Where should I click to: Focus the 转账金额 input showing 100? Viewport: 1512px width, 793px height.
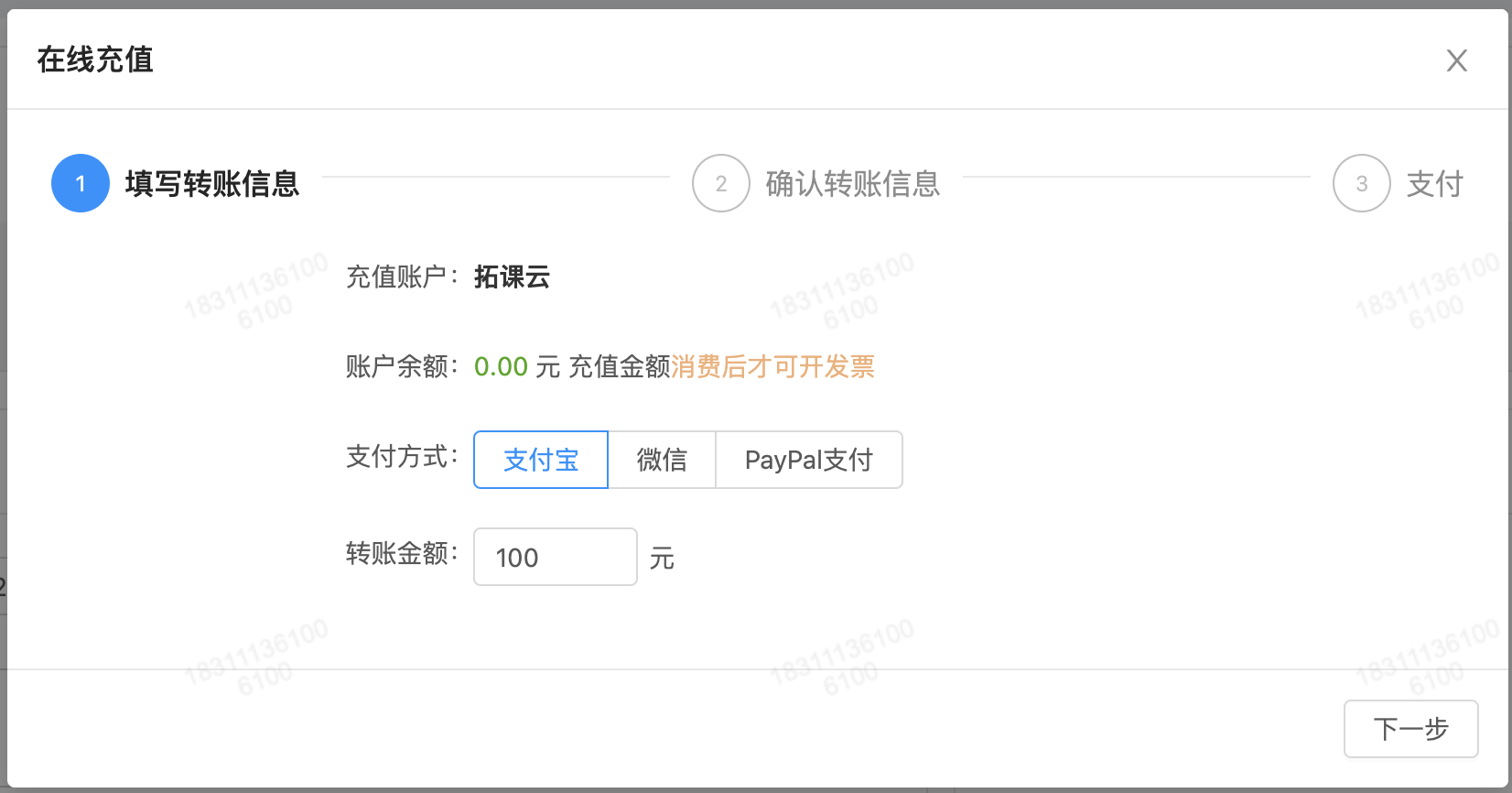click(x=555, y=557)
